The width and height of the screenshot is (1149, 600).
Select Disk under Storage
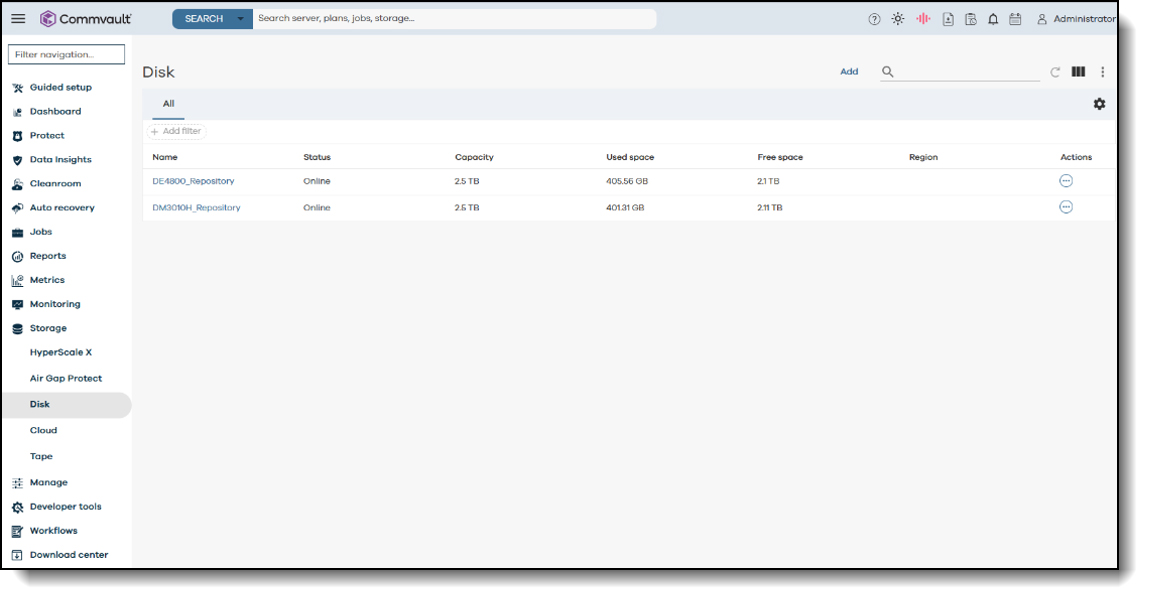tap(66, 405)
